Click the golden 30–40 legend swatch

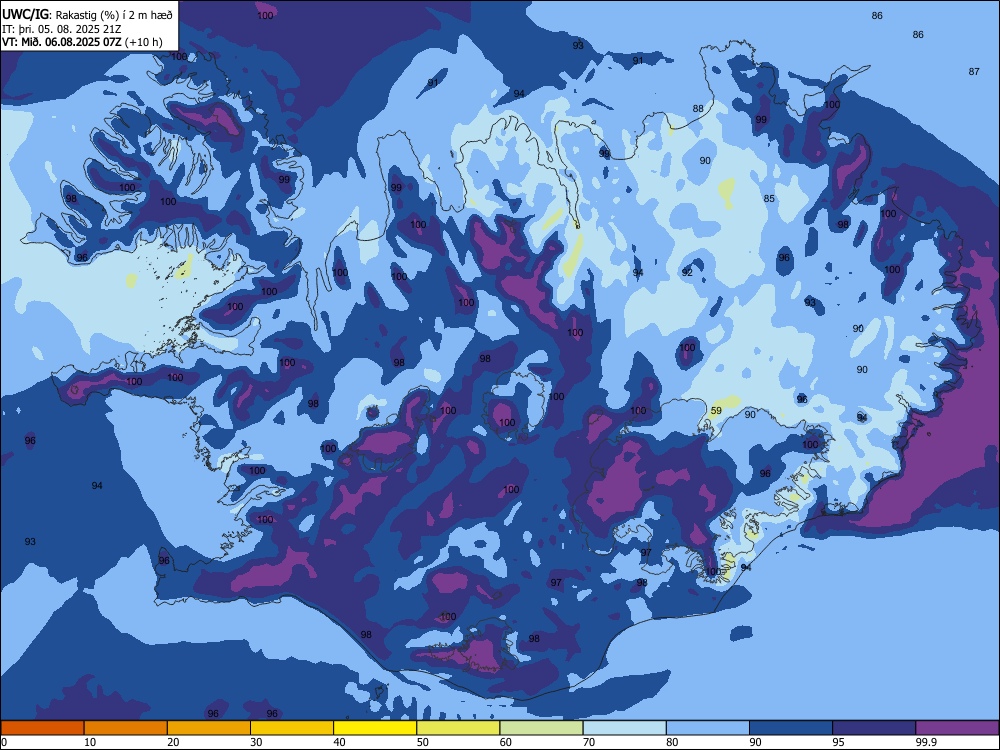(x=292, y=728)
